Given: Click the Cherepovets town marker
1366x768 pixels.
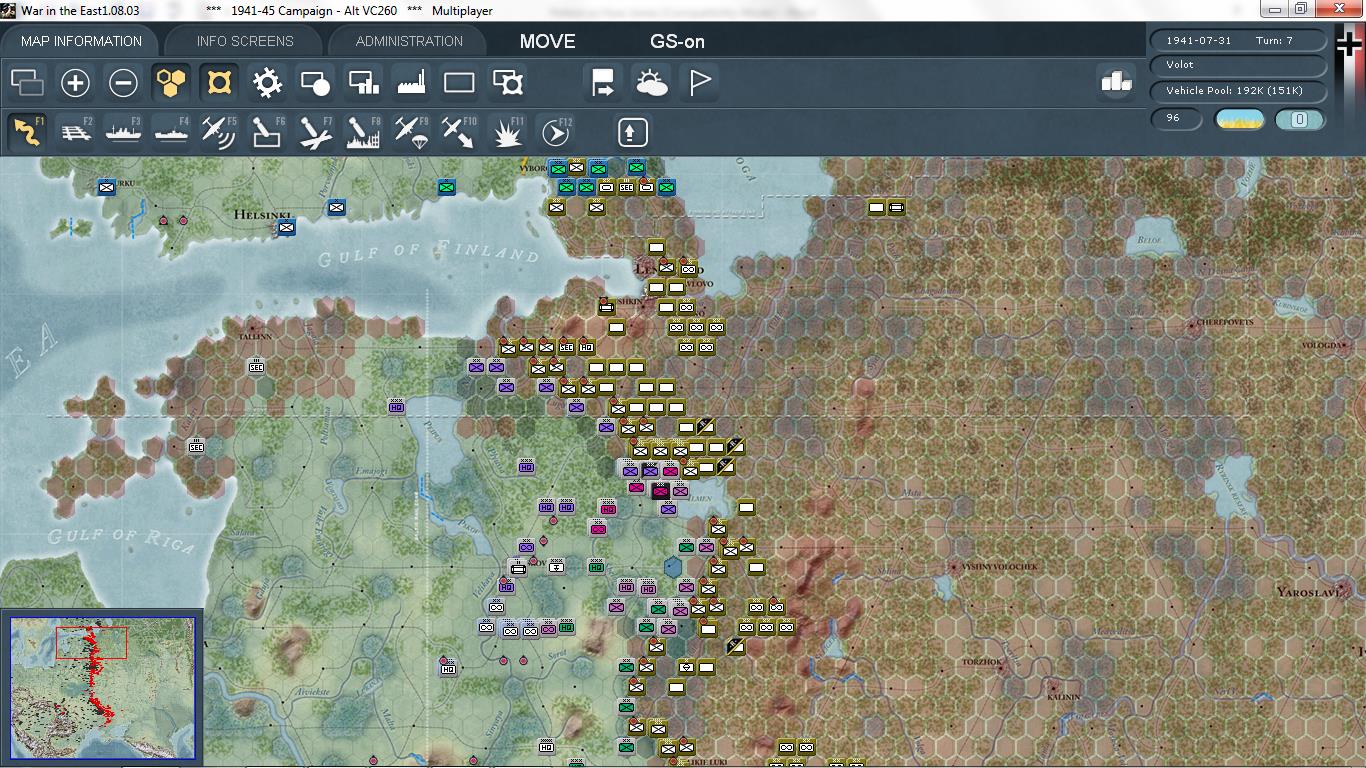Looking at the screenshot, I should 1192,325.
